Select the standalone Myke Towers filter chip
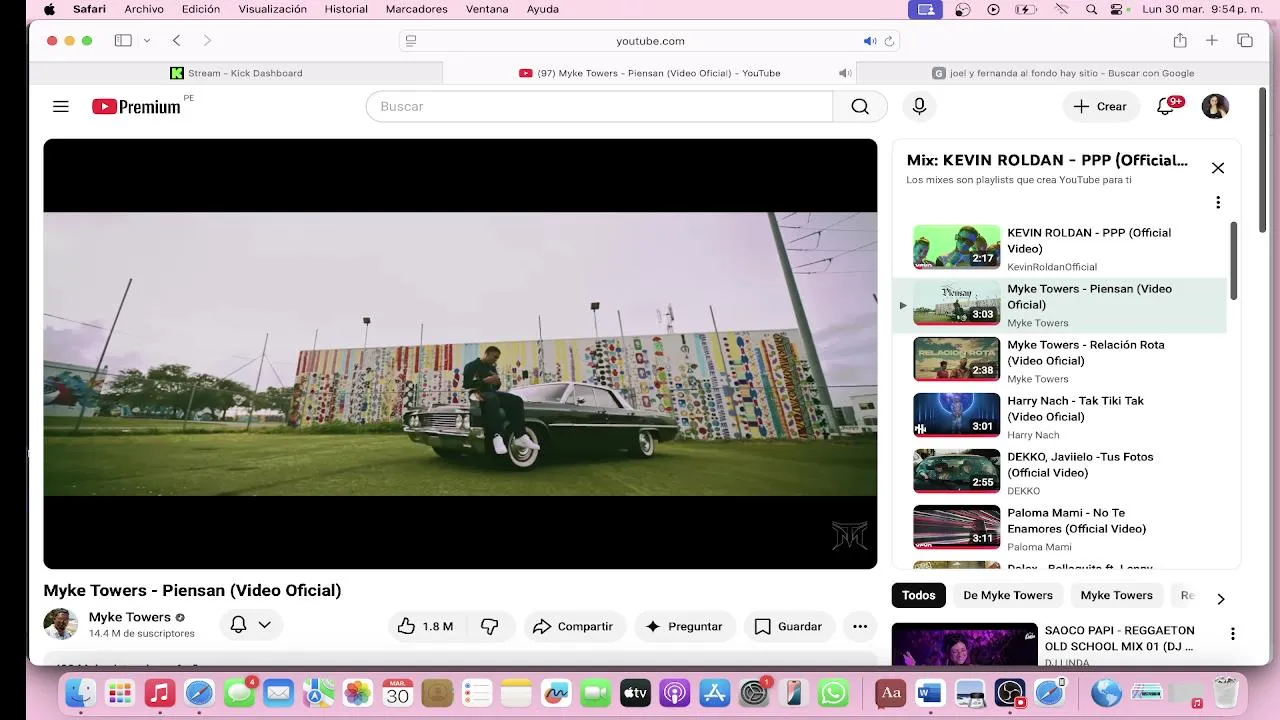The image size is (1280, 720). (1116, 595)
